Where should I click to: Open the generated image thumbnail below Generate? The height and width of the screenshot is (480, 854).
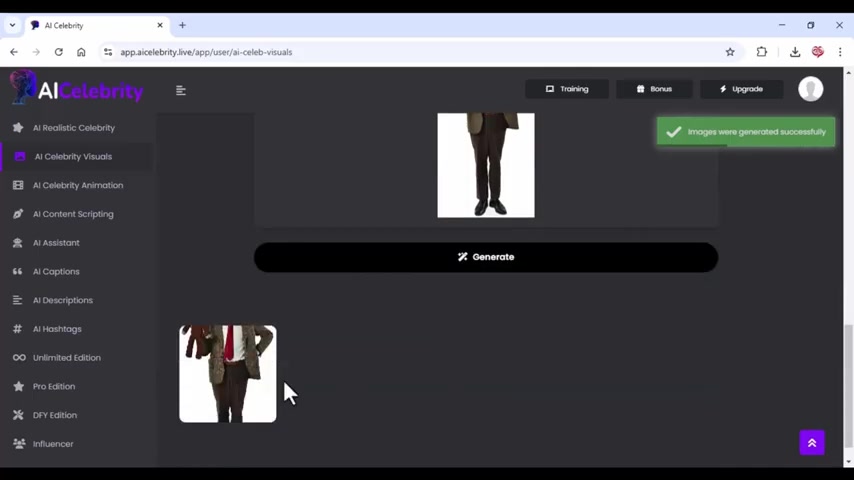click(x=228, y=374)
